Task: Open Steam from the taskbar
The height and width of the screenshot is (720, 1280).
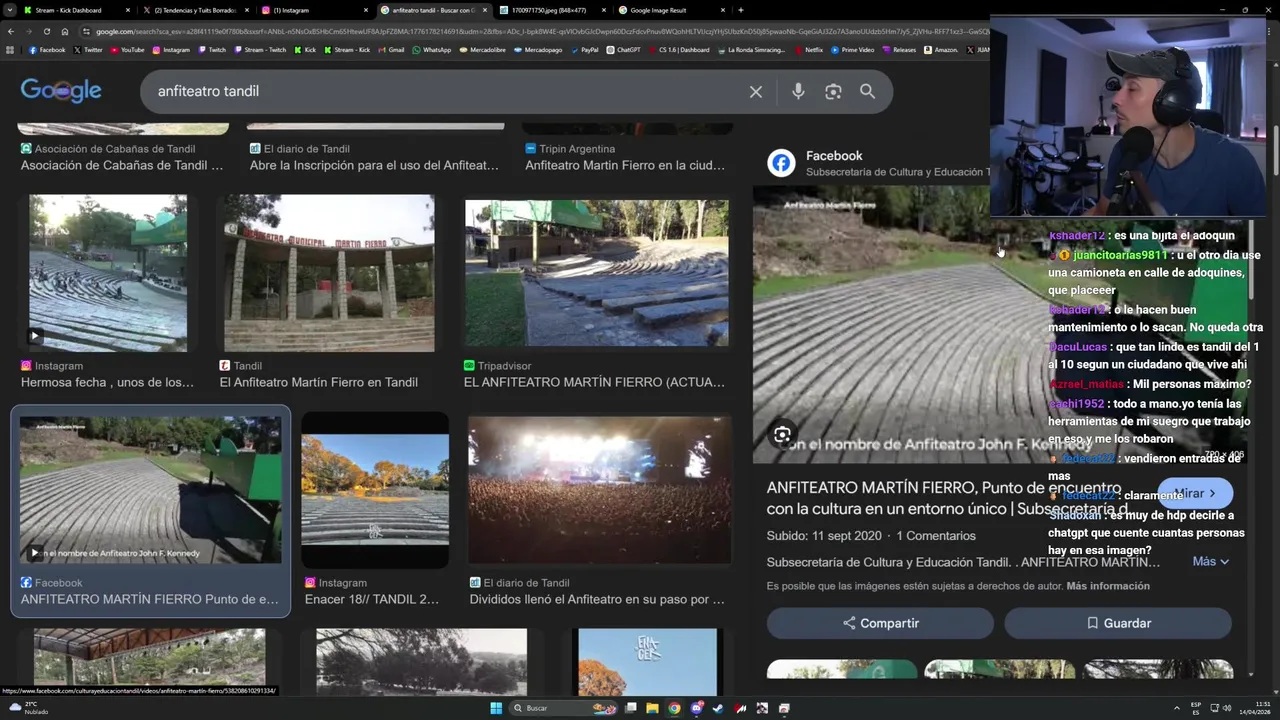Action: tap(718, 708)
